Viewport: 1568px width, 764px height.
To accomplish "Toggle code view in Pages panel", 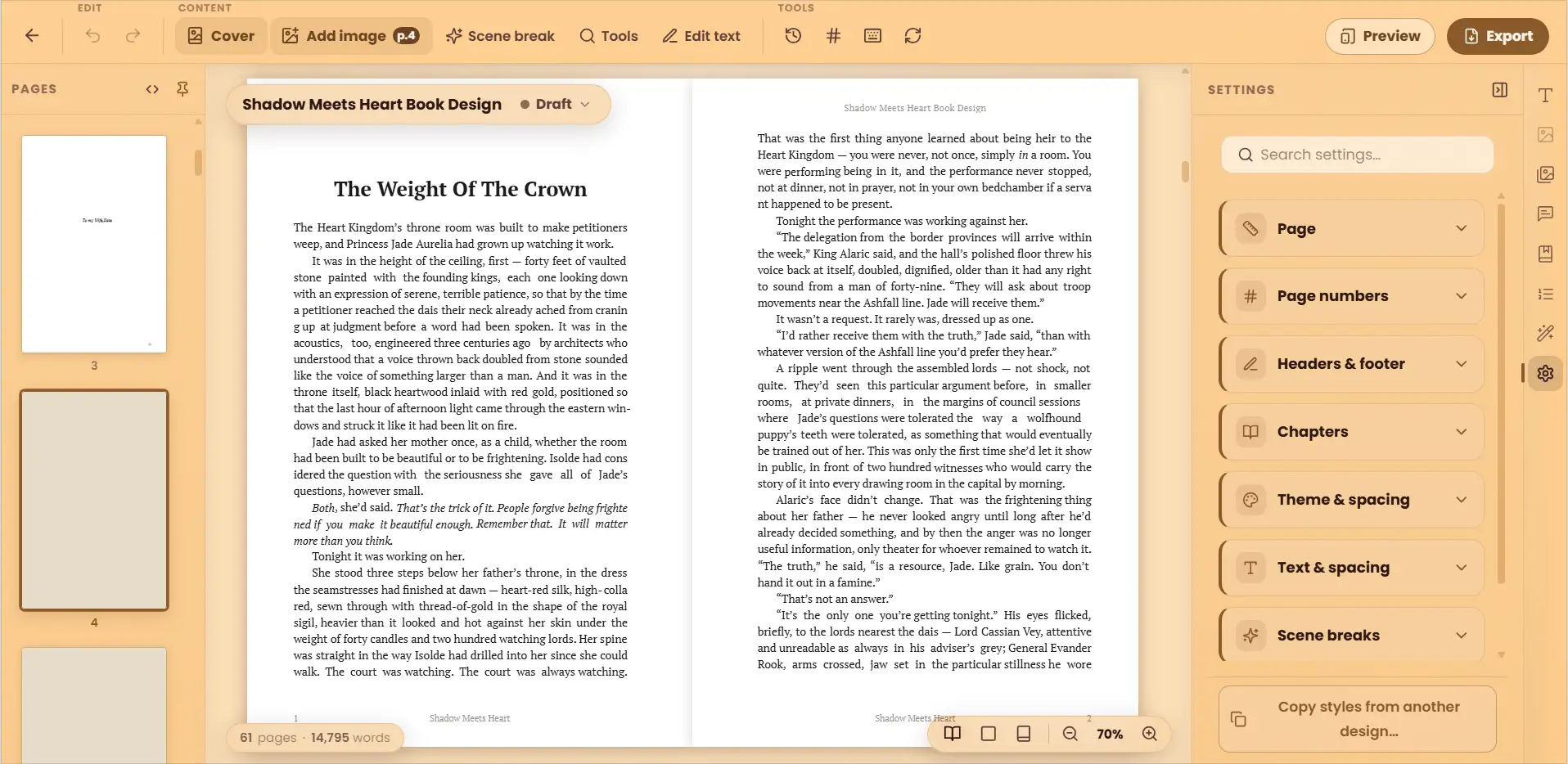I will click(x=152, y=89).
